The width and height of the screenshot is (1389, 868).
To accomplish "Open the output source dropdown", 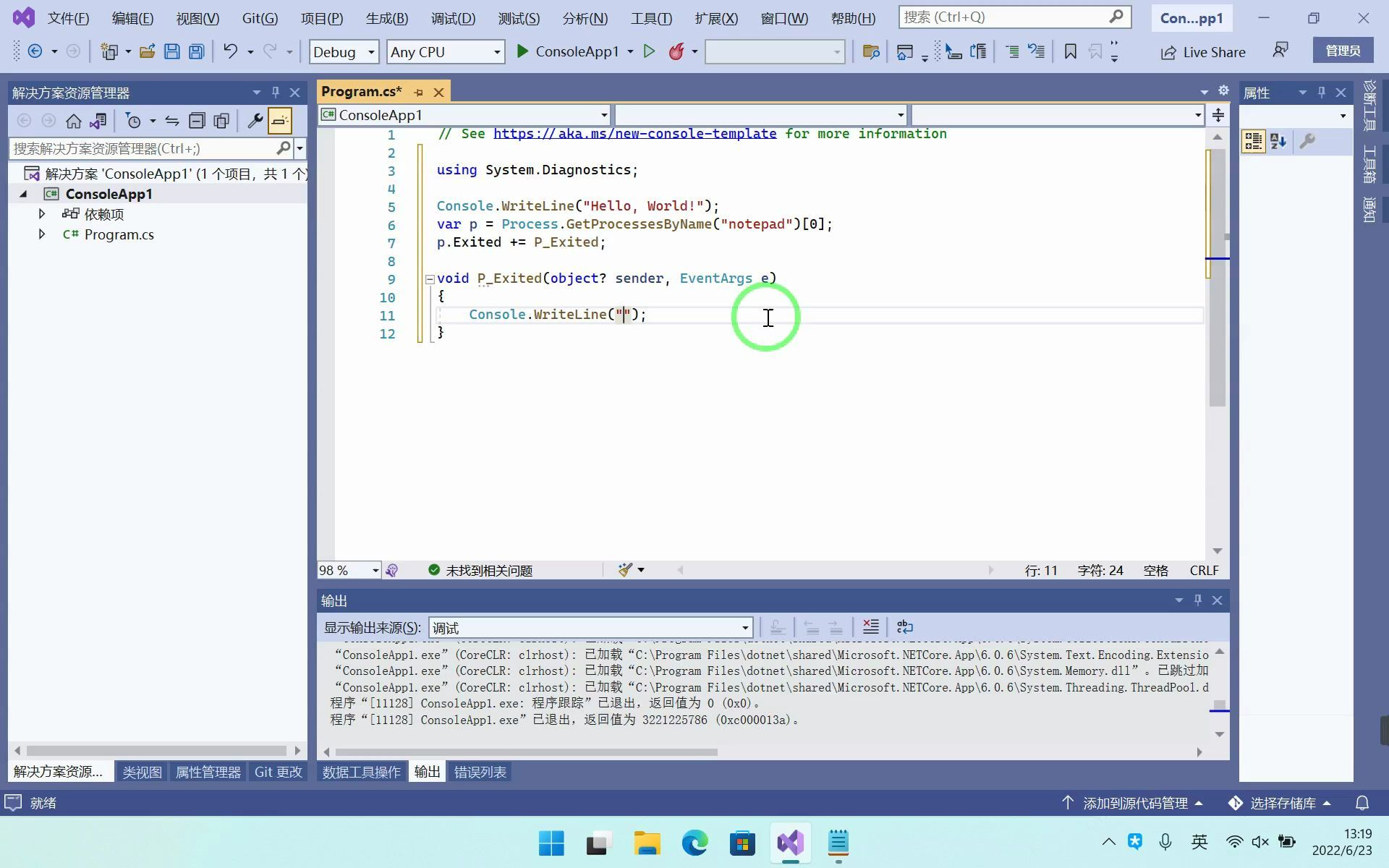I will [744, 628].
